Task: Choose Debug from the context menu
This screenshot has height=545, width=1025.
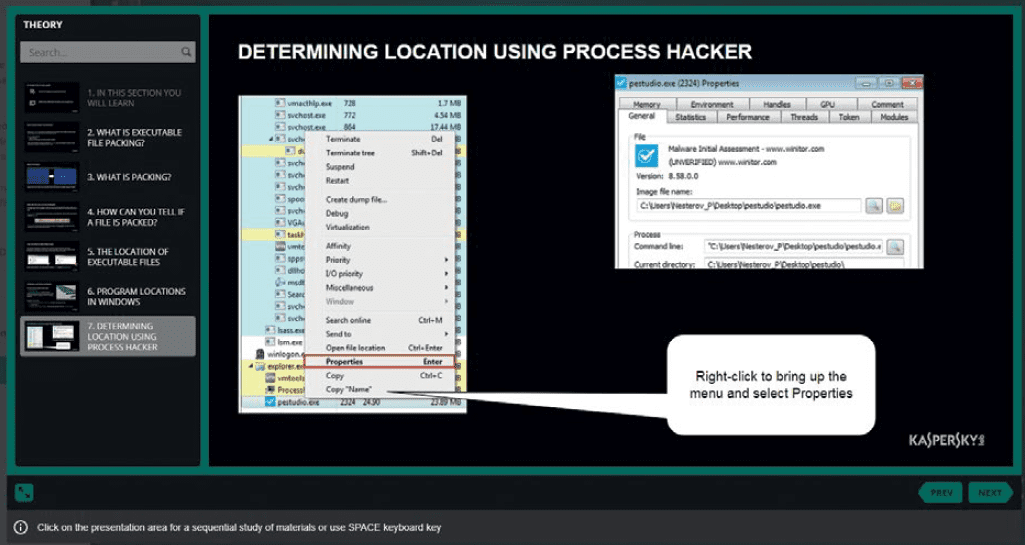Action: 380,213
